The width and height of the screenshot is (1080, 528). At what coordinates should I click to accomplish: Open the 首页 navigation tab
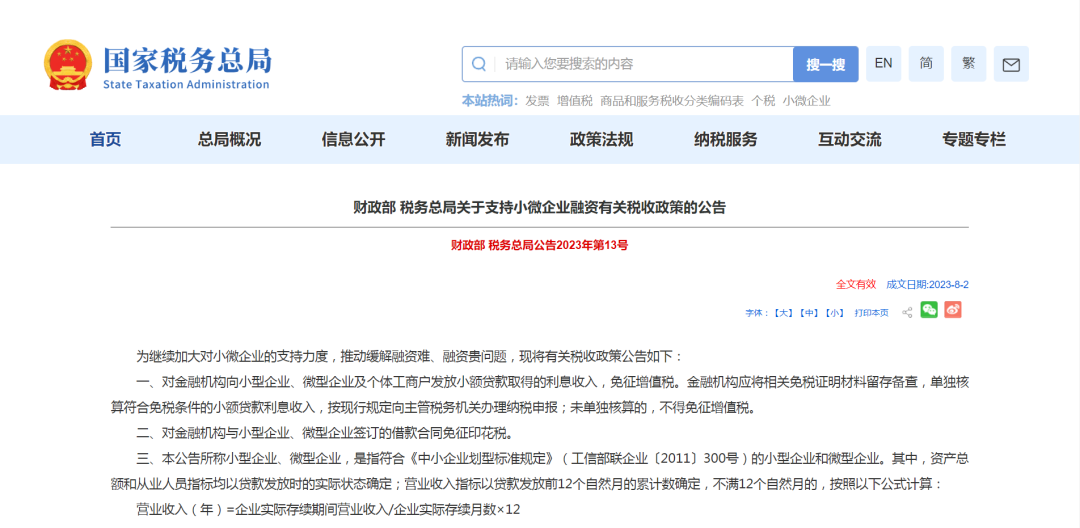point(105,140)
